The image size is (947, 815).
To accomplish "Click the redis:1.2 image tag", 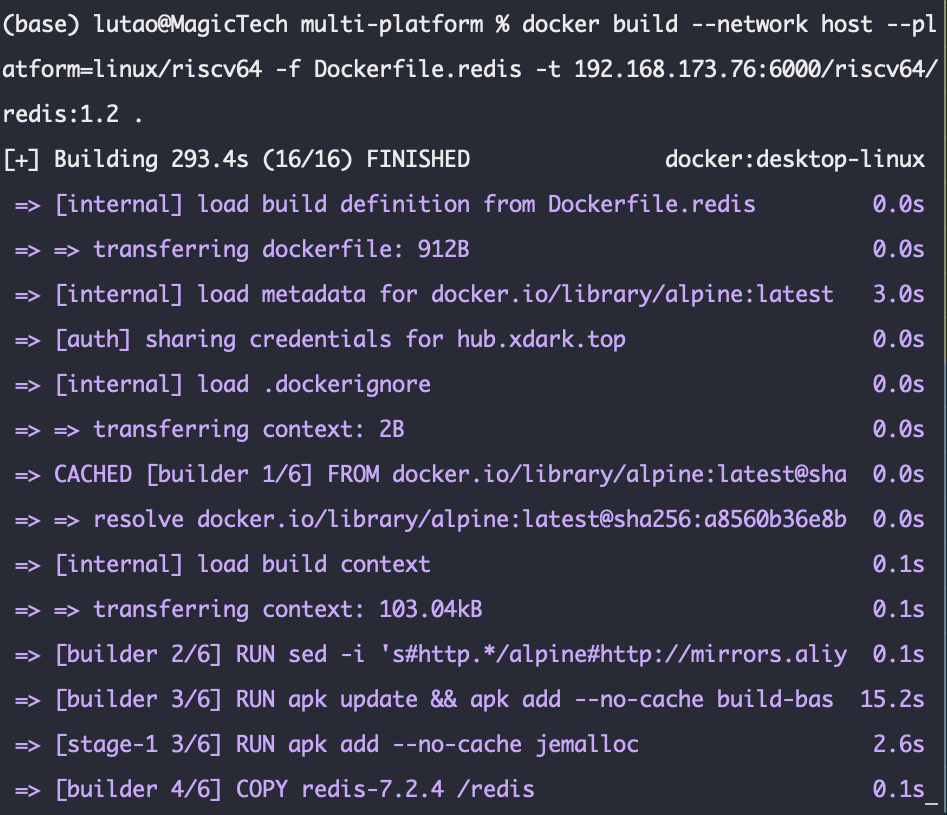I will pos(61,114).
